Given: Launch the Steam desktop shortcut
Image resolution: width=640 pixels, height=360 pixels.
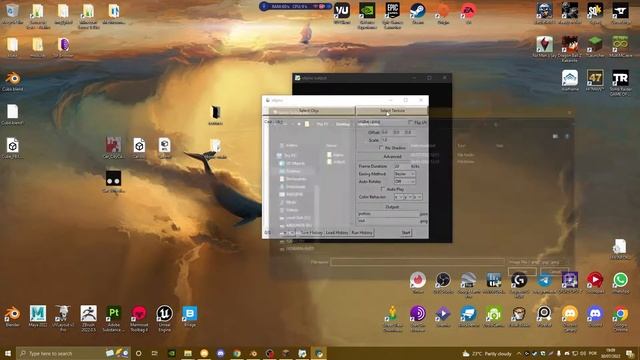Looking at the screenshot, I should [x=418, y=14].
